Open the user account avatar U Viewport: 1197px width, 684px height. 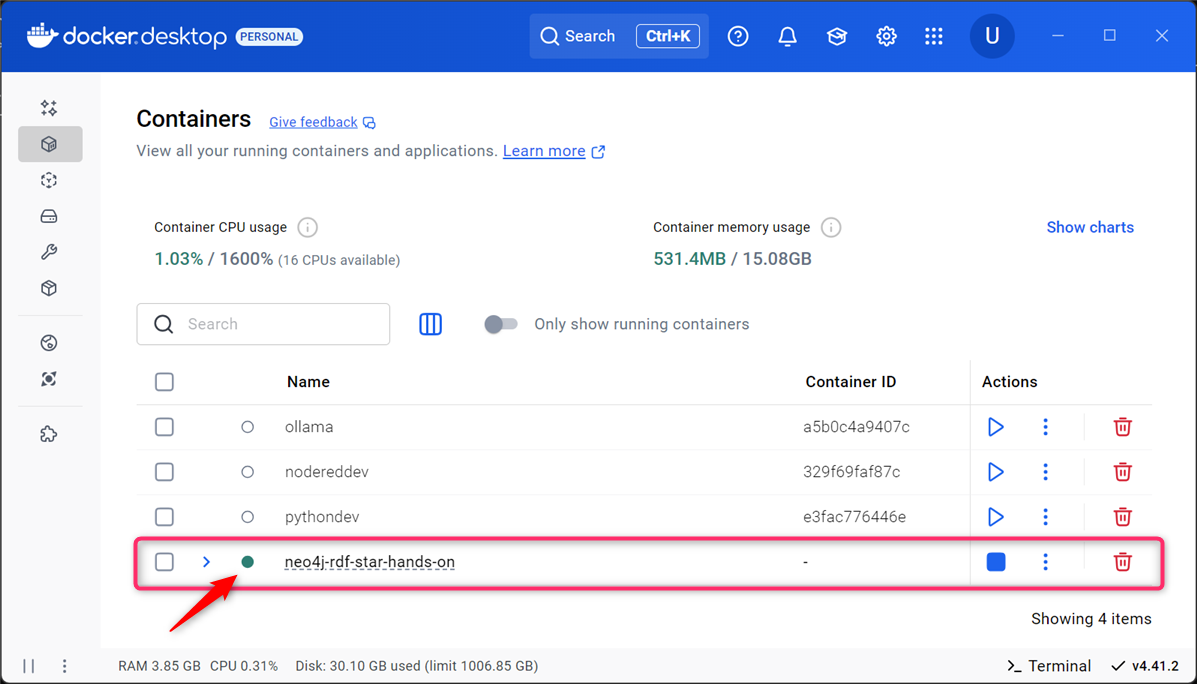click(x=992, y=36)
